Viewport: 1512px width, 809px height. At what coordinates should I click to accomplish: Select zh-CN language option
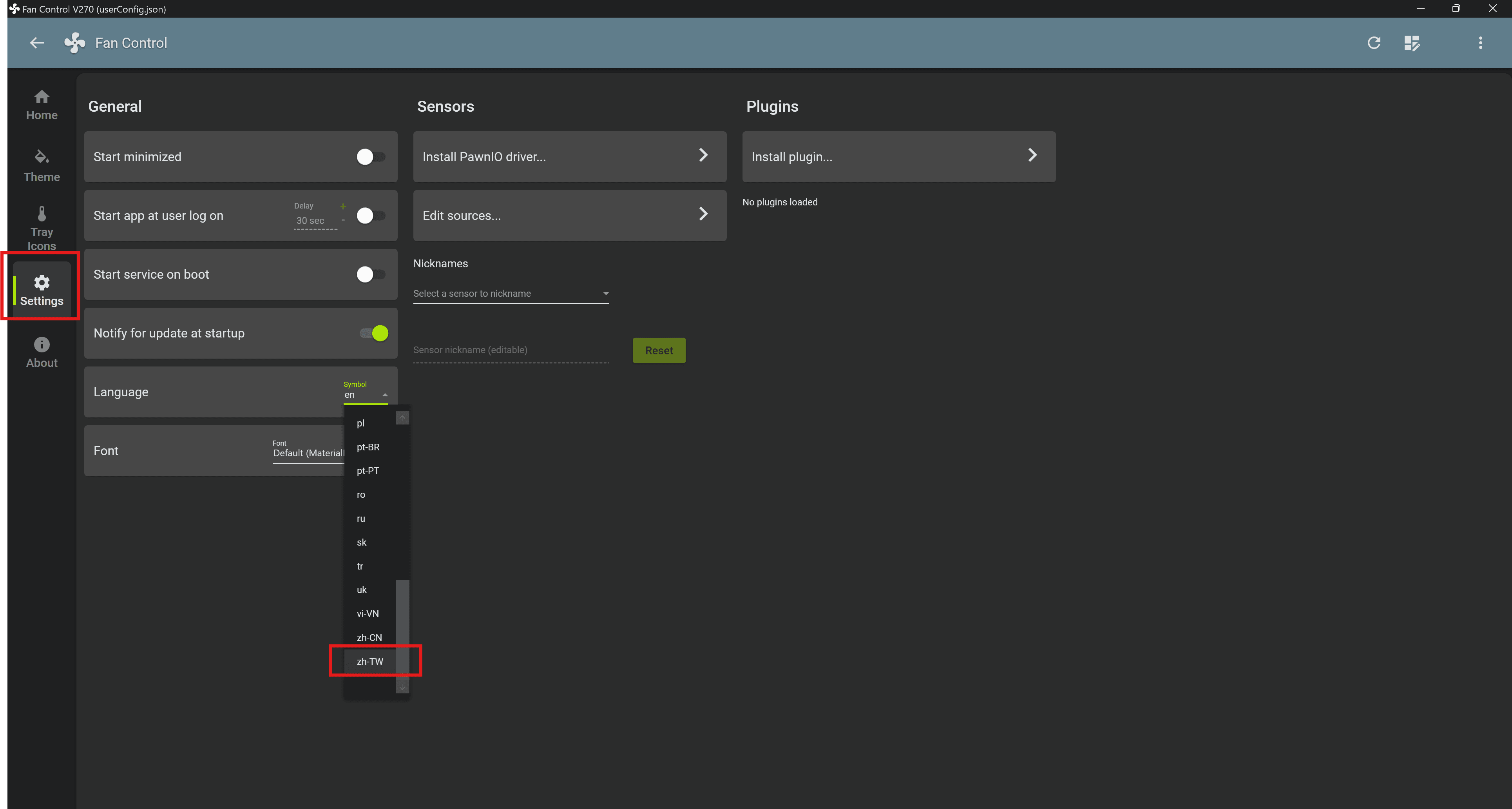[x=370, y=638]
